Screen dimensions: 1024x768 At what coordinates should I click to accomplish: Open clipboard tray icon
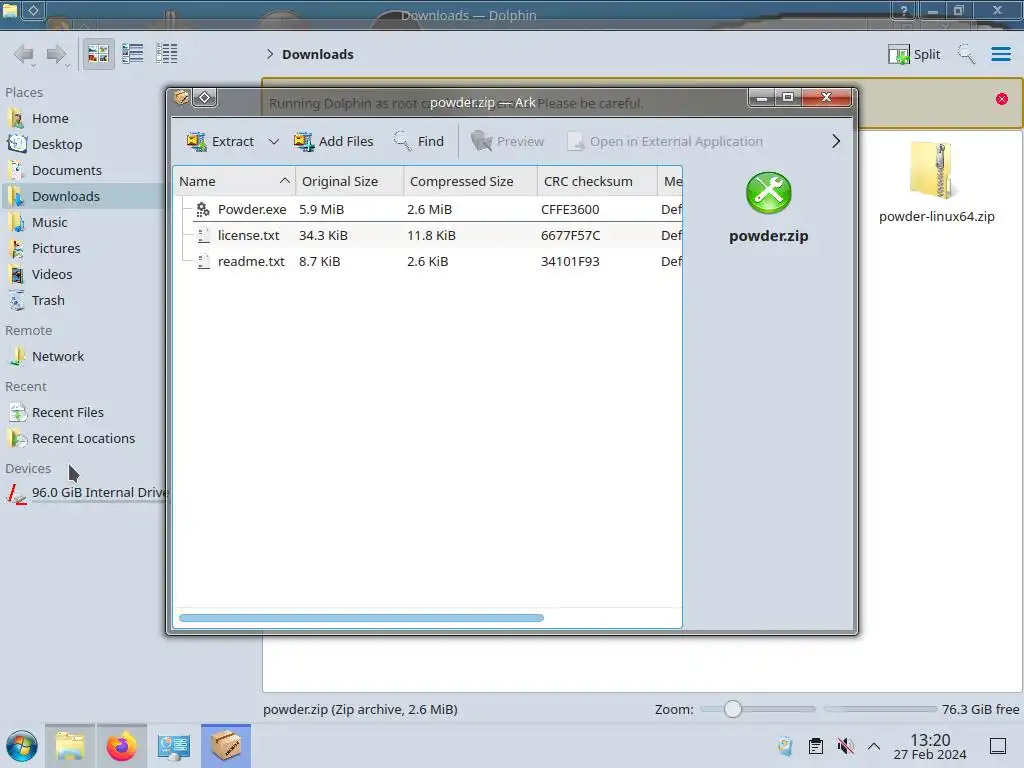(x=816, y=746)
